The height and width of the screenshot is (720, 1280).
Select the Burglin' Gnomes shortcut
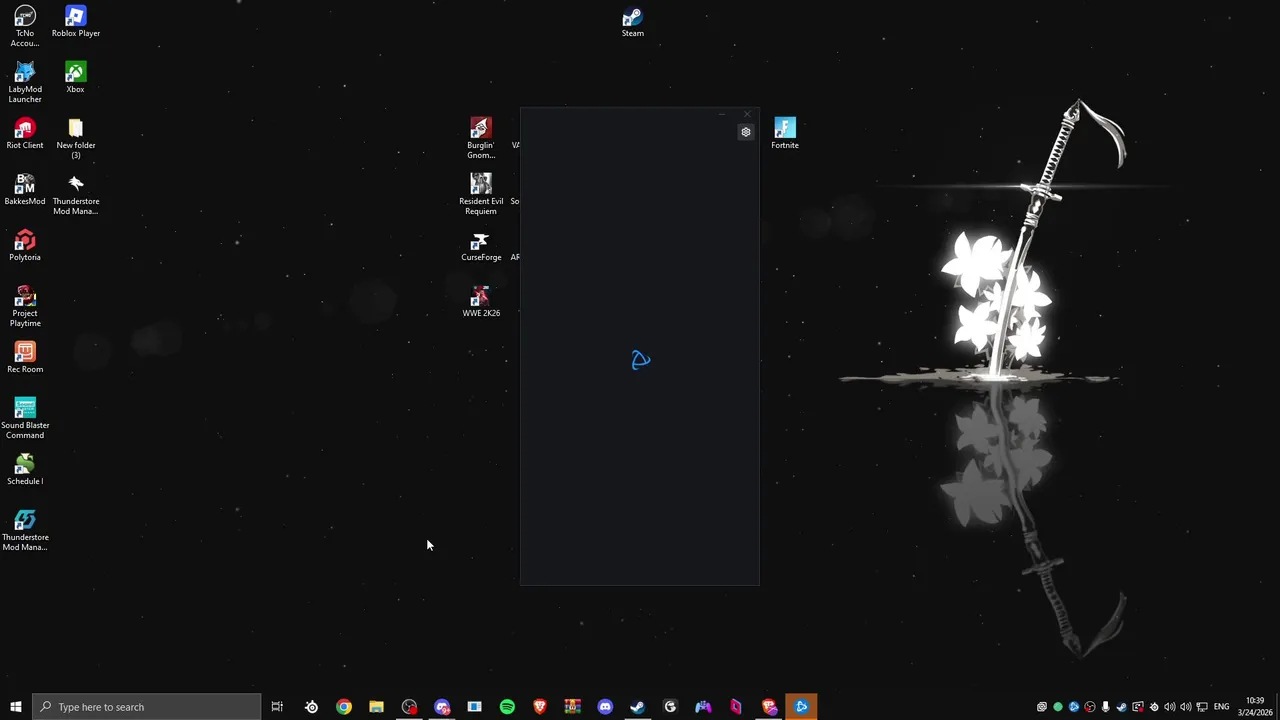coord(481,139)
